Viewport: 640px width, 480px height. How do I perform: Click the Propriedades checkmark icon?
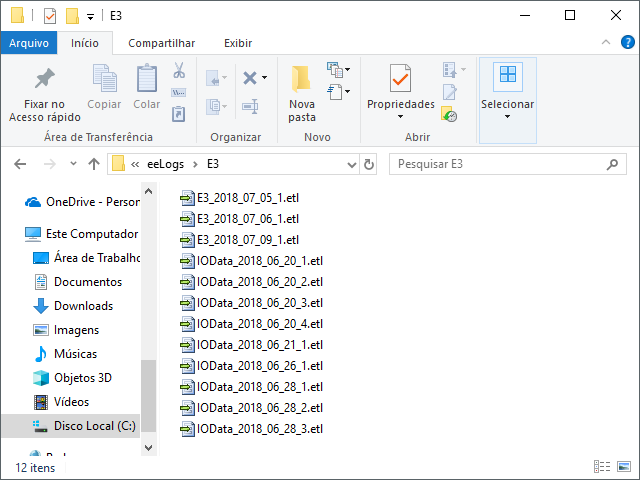coord(400,79)
